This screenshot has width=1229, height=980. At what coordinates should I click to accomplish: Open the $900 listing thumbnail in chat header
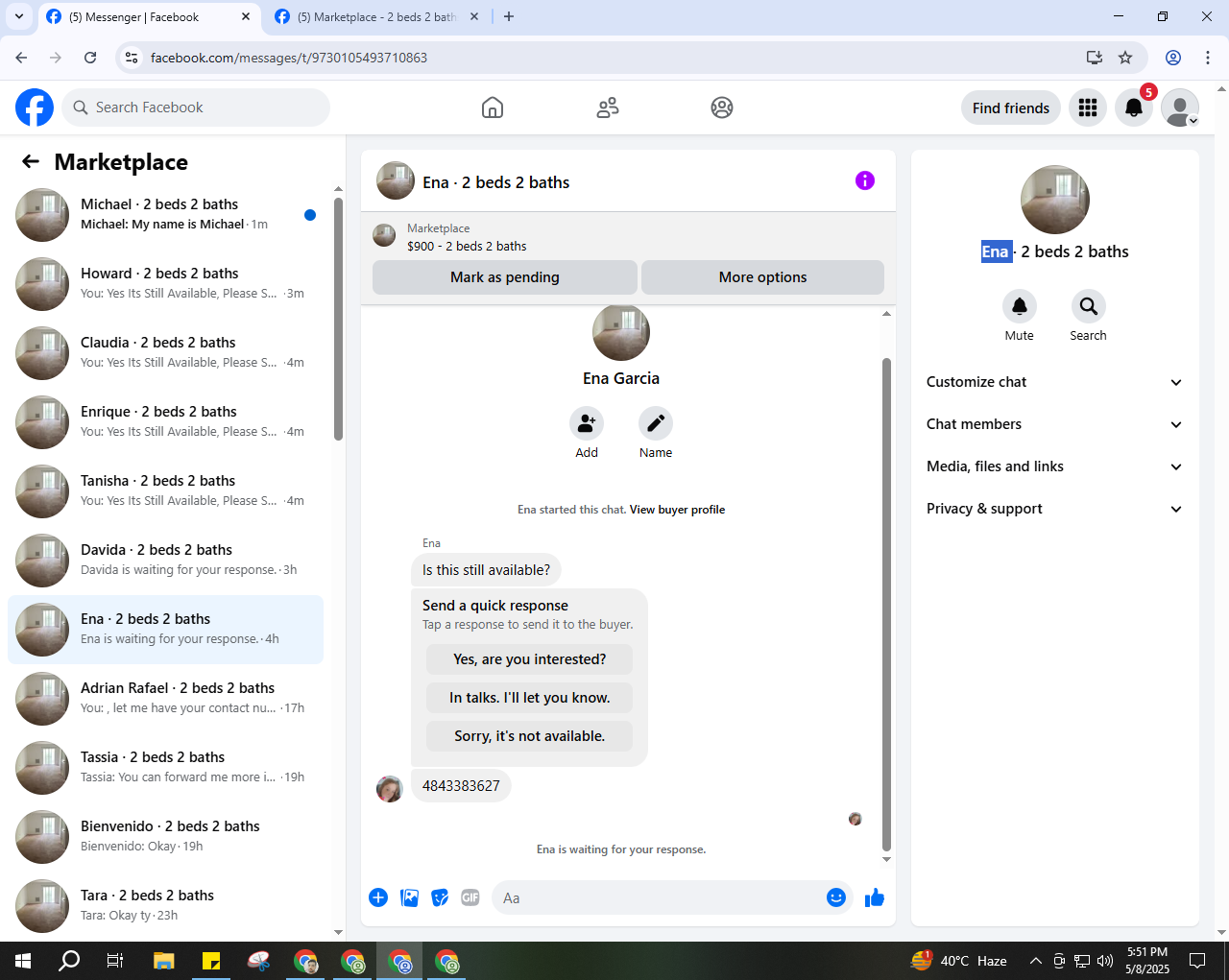[x=384, y=236]
